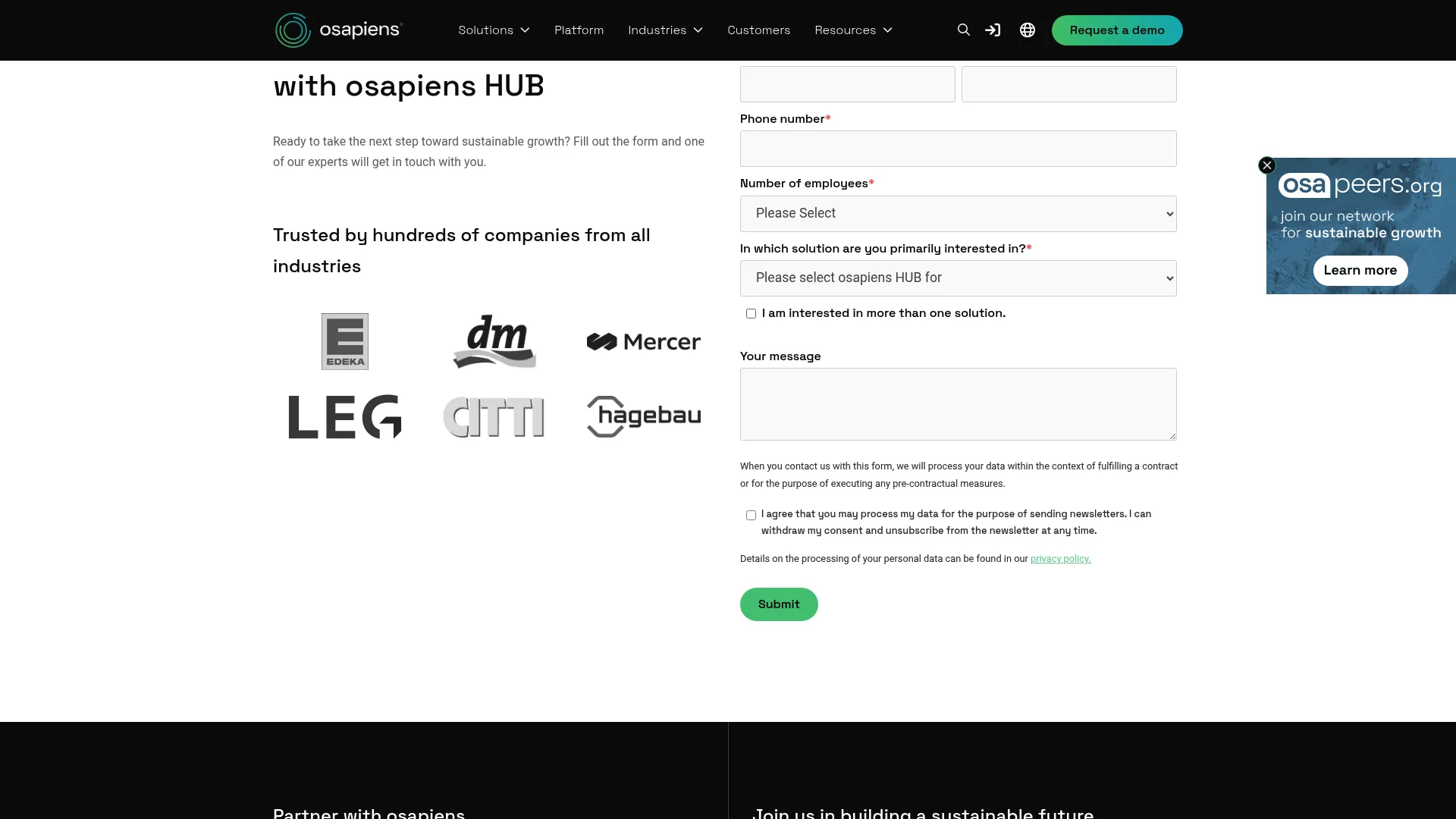Click the EDEKA logo
Image resolution: width=1456 pixels, height=819 pixels.
345,341
